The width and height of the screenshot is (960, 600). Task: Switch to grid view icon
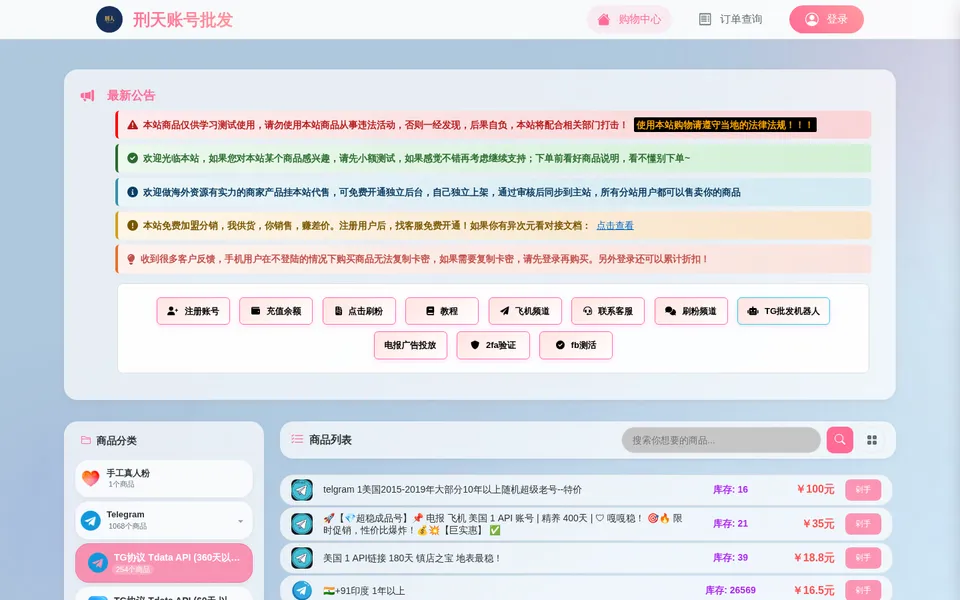872,440
